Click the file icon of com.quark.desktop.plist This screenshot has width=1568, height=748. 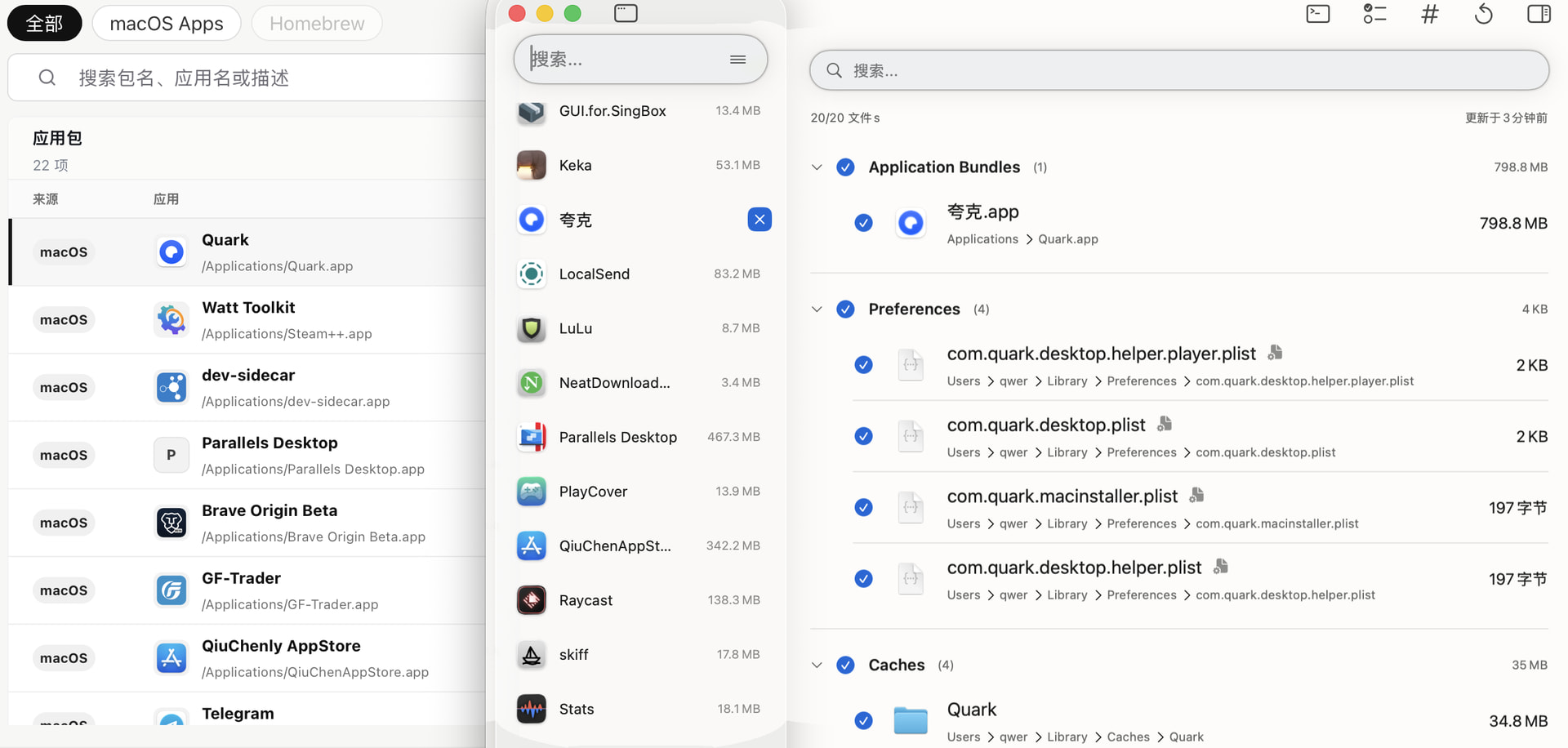coord(911,436)
